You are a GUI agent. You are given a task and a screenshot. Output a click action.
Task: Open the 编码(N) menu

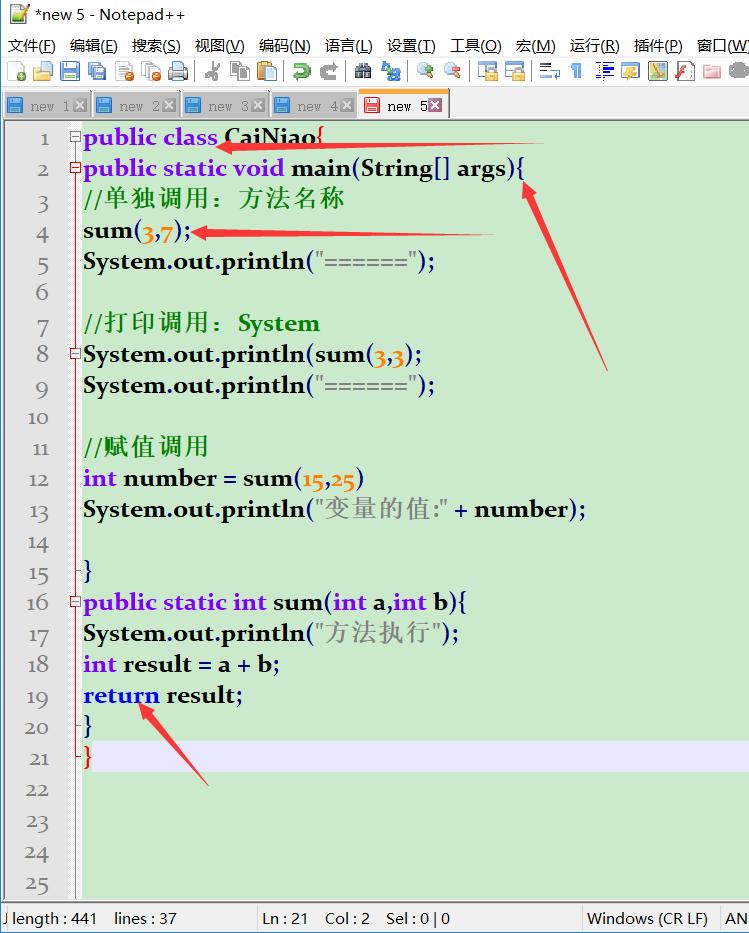(284, 46)
